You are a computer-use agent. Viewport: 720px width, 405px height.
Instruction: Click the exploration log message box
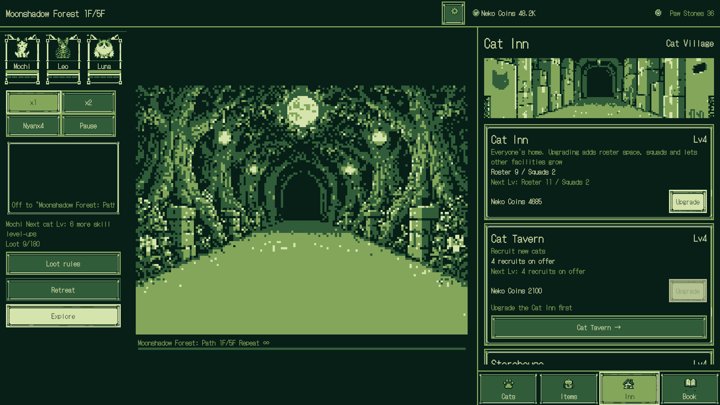coord(63,178)
